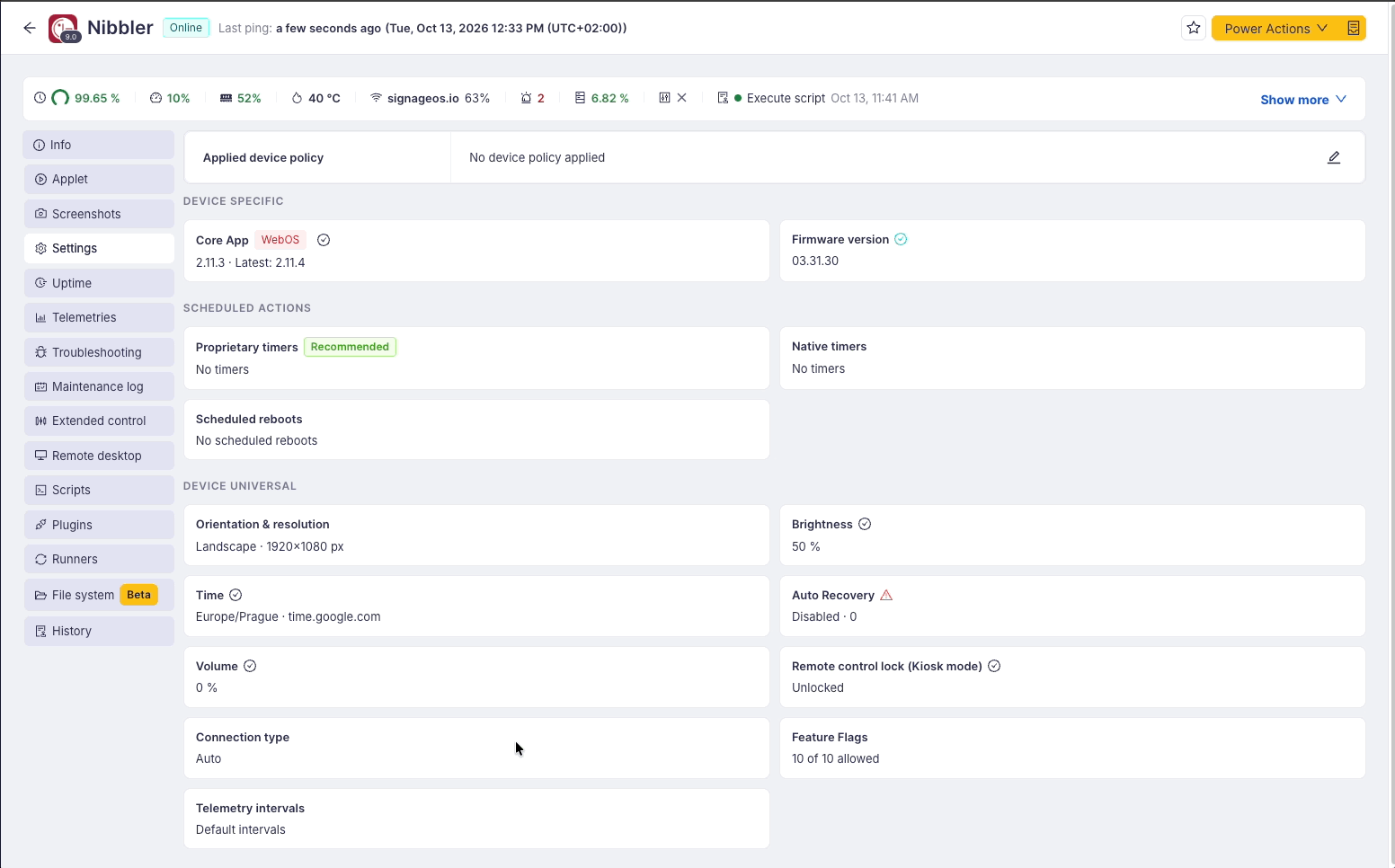Click the temperature 40 °C indicator
Viewport: 1395px width, 868px height.
[315, 98]
